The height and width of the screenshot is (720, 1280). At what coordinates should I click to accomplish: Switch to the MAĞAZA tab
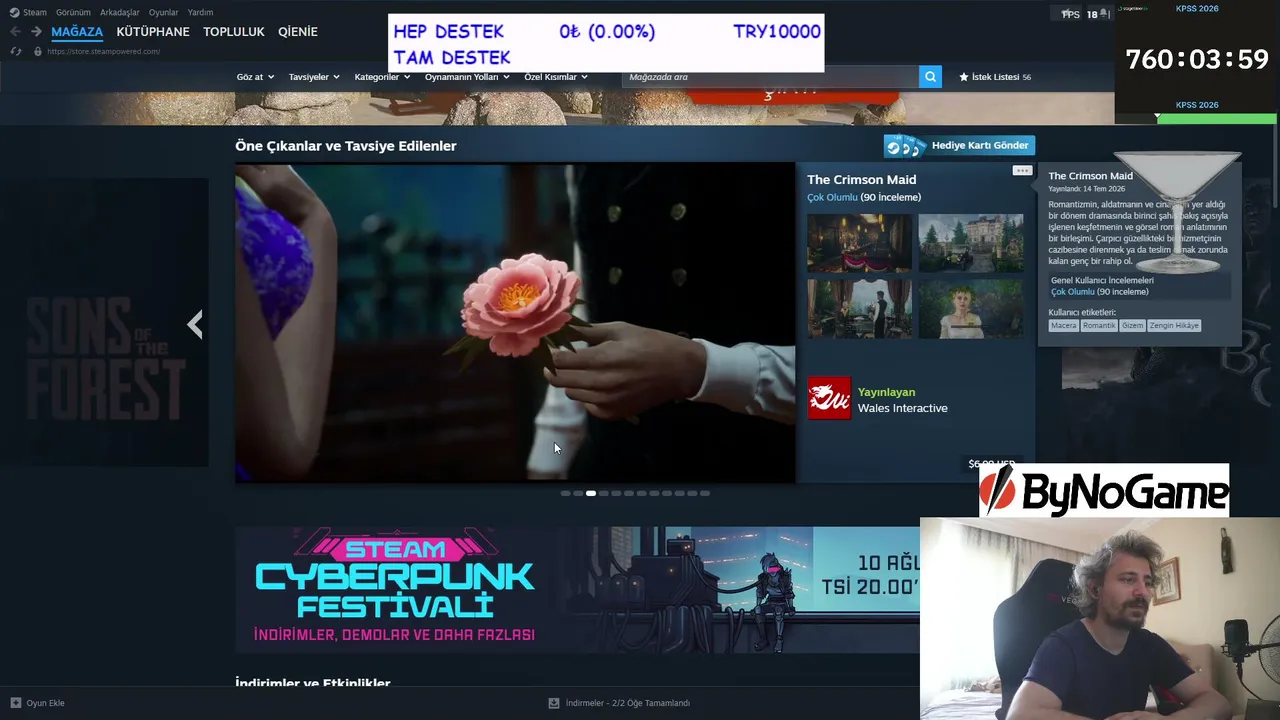pyautogui.click(x=77, y=32)
